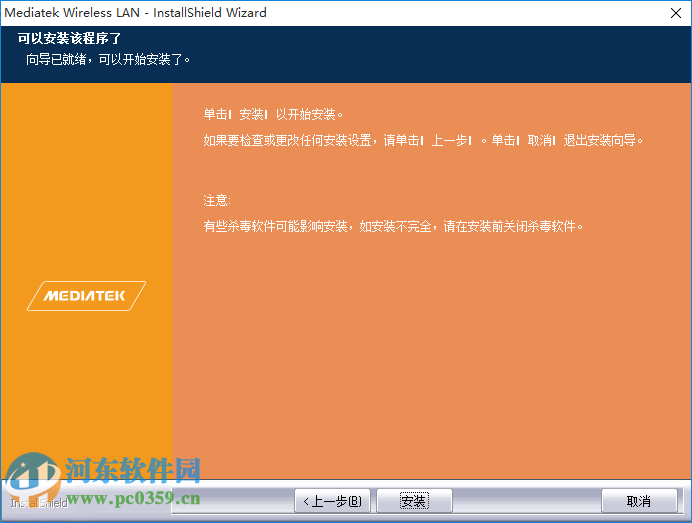Go back with the 上一步(B) button
Viewport: 692px width, 523px height.
pyautogui.click(x=332, y=501)
